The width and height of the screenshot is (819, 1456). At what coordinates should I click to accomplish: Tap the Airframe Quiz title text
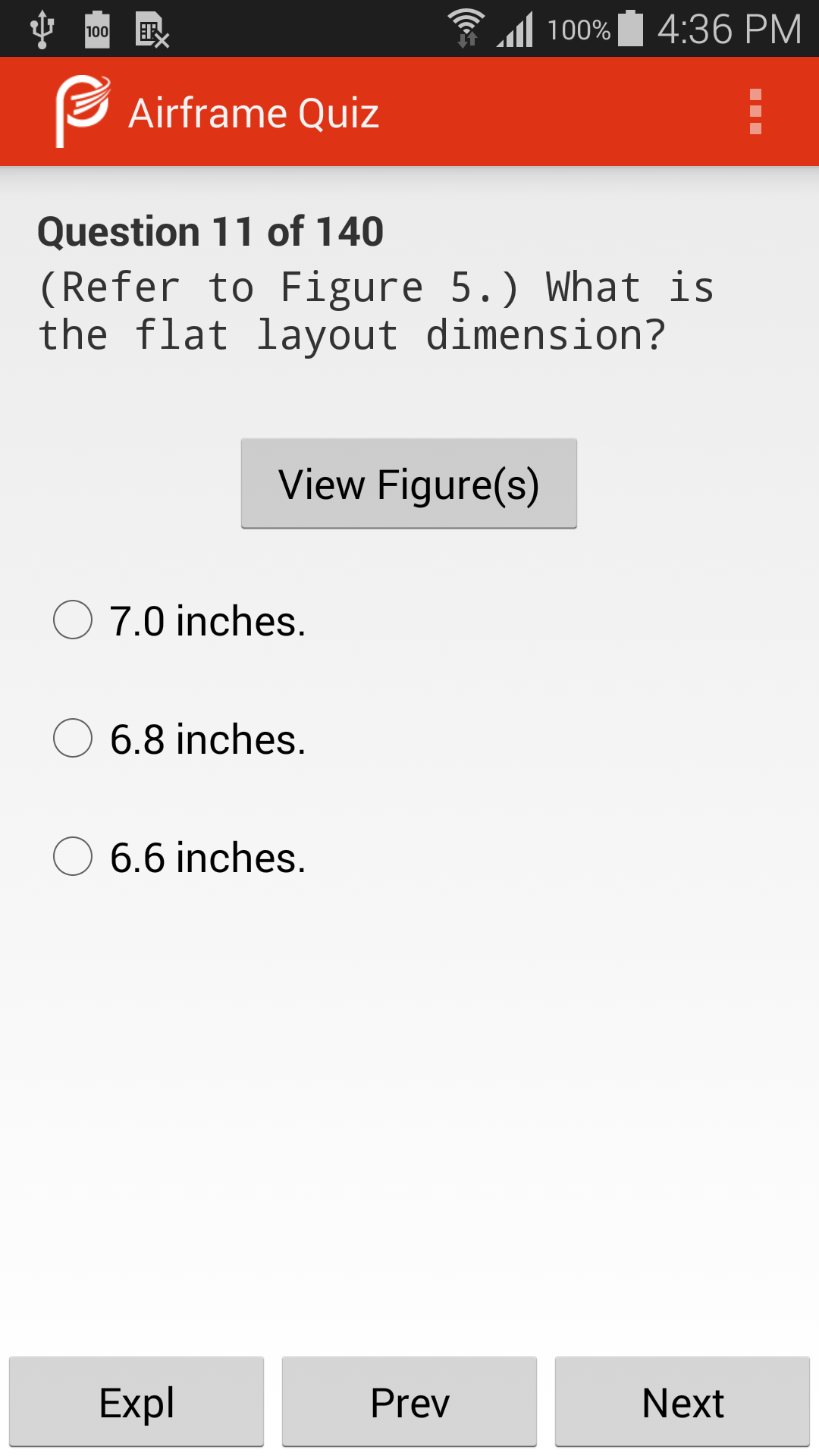253,113
